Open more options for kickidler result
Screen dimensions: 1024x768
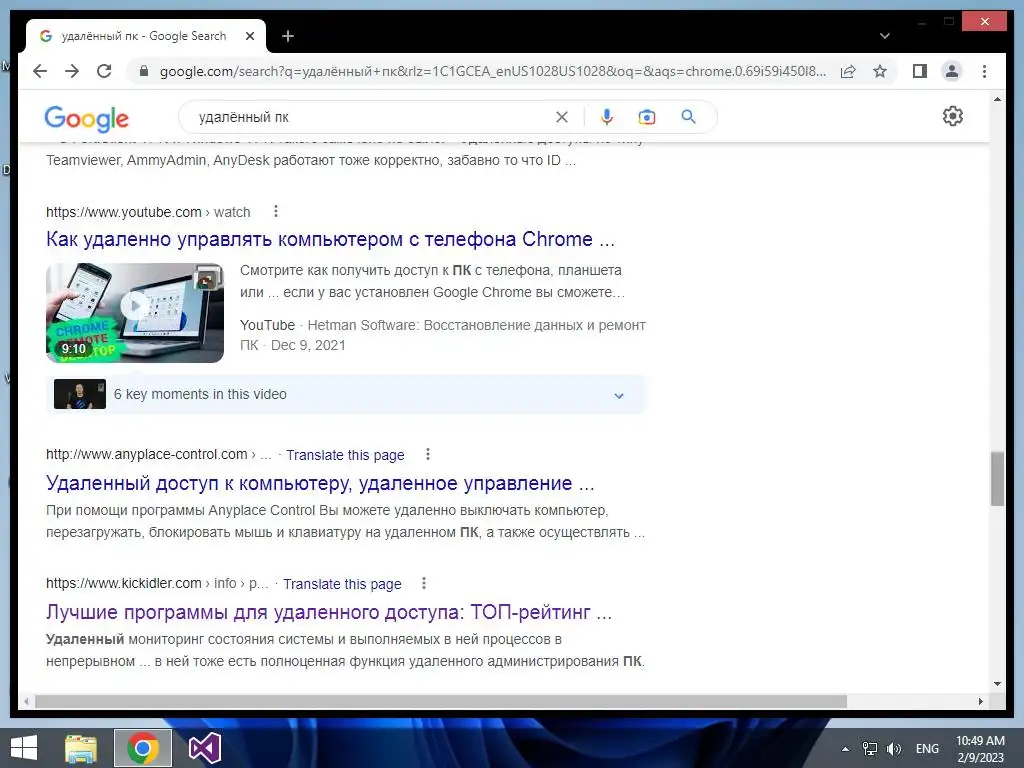coord(424,583)
